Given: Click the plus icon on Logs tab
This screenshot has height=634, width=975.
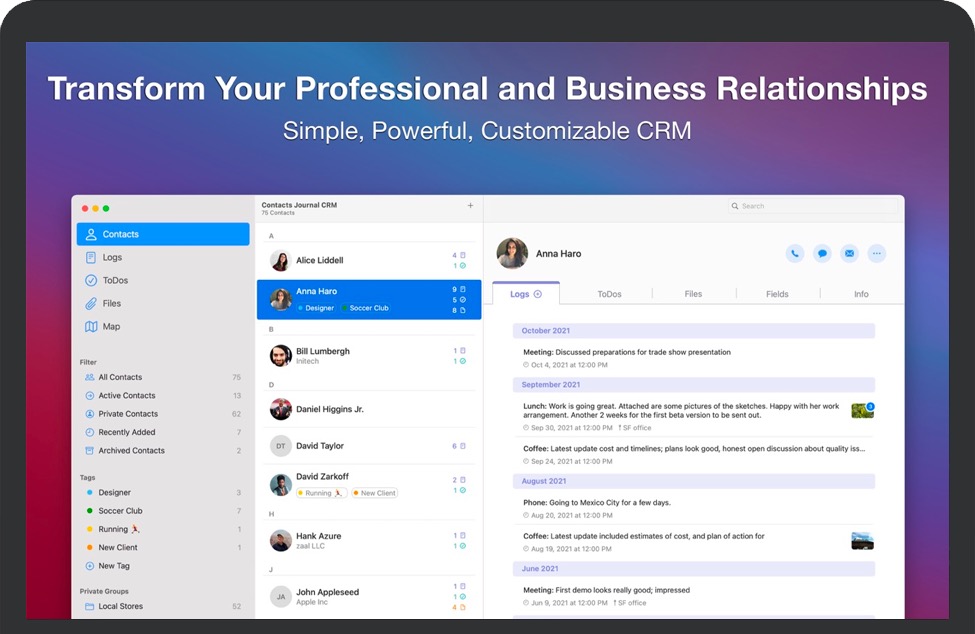Looking at the screenshot, I should pos(538,294).
